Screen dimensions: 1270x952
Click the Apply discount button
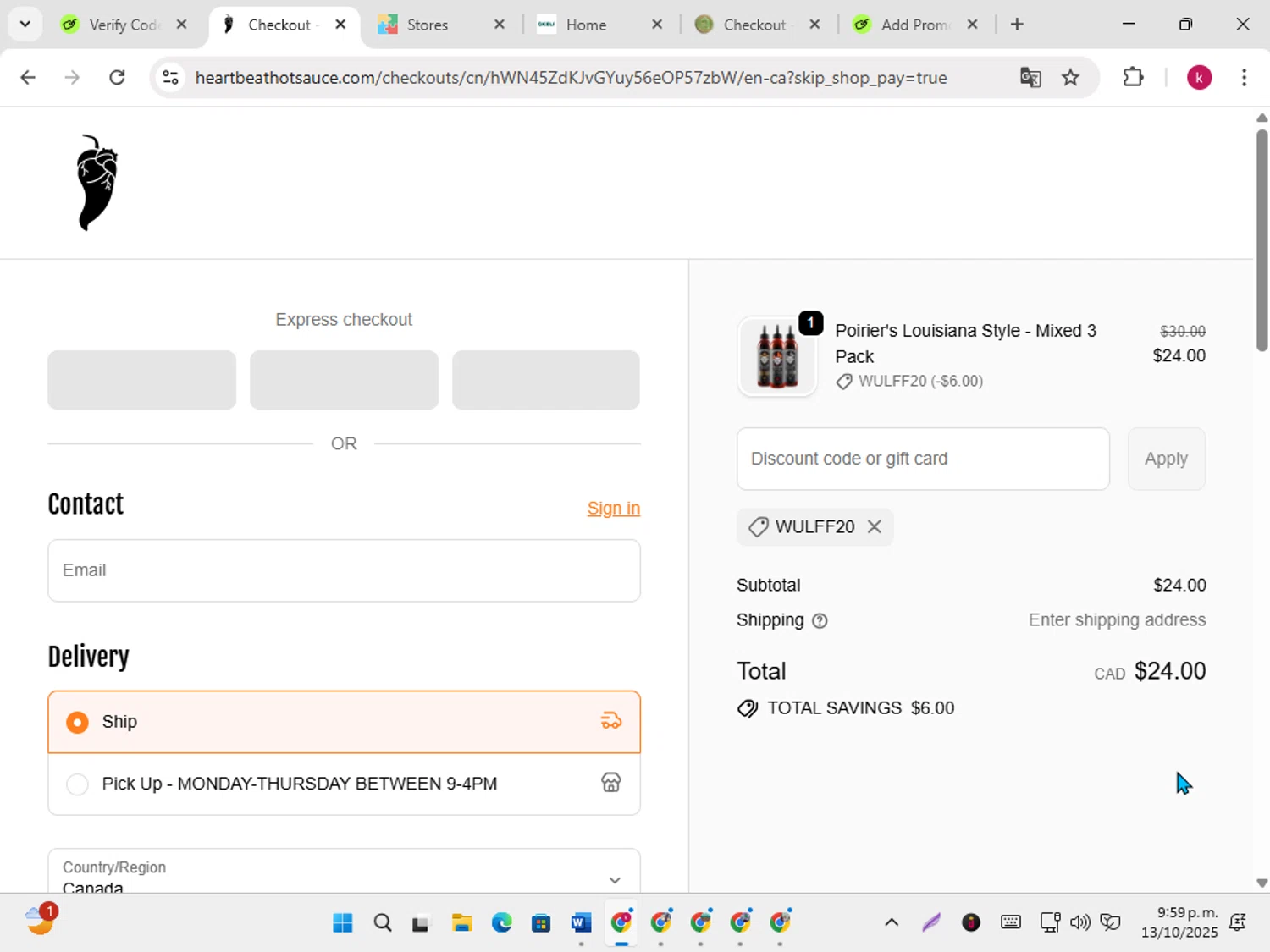click(1166, 459)
